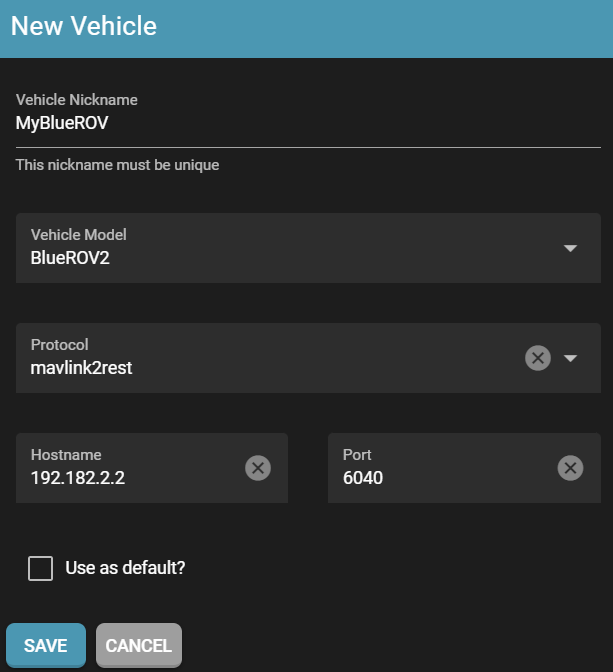Clear the Hostname field
The image size is (613, 672).
pos(258,467)
